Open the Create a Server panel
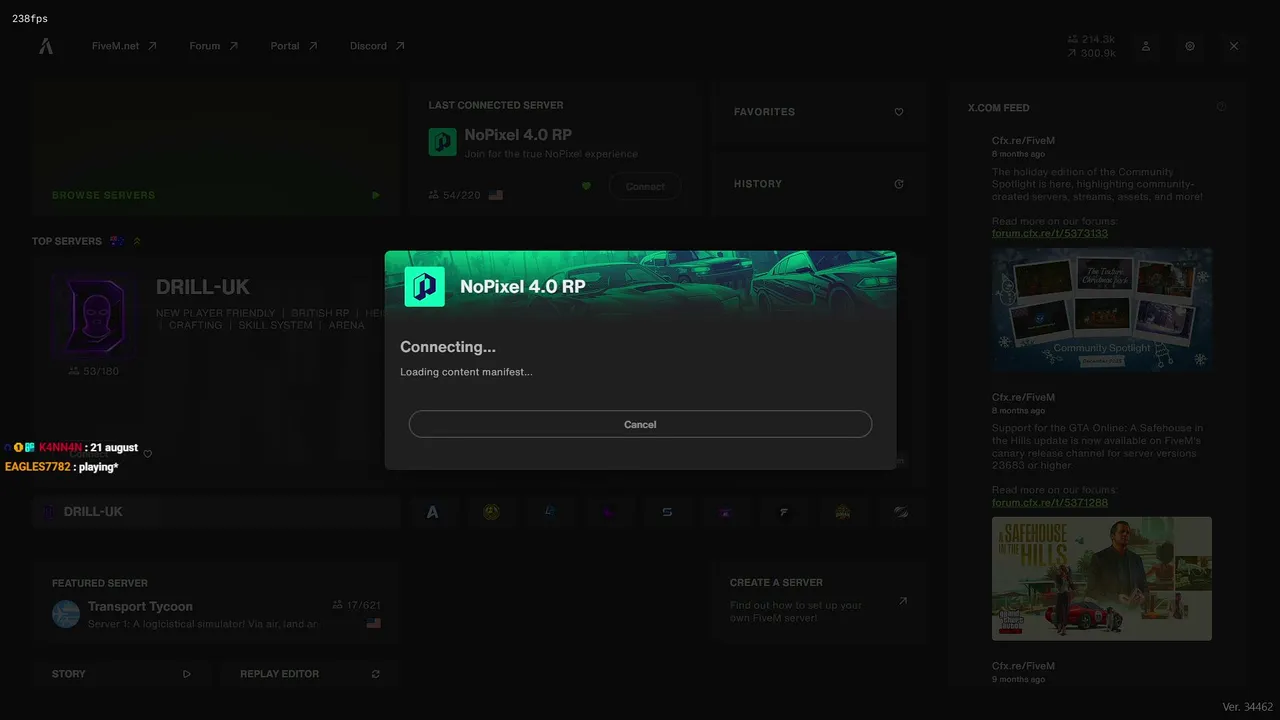This screenshot has width=1280, height=720. [819, 601]
